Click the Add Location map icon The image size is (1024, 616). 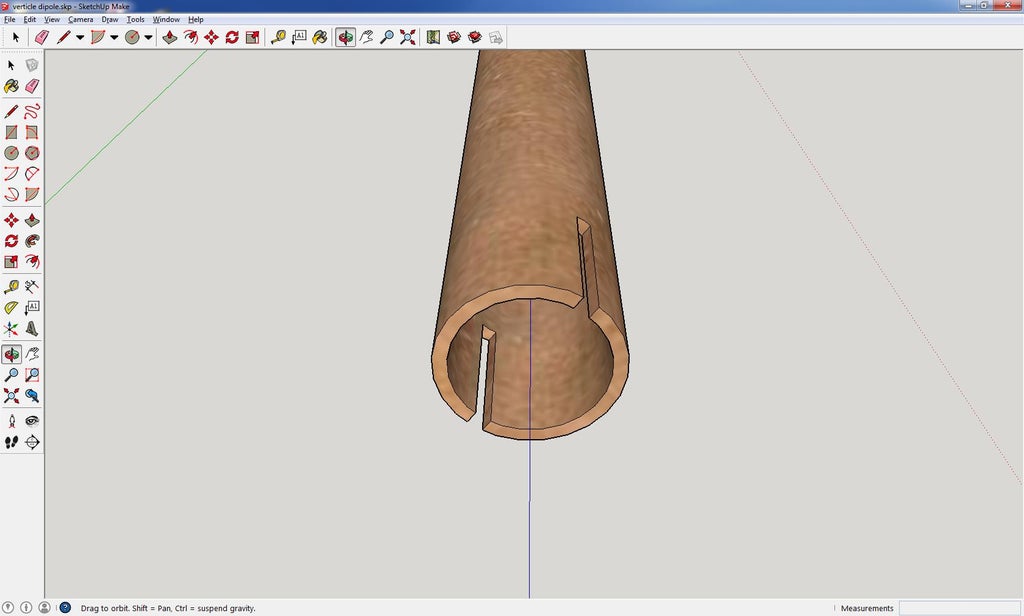pos(433,37)
